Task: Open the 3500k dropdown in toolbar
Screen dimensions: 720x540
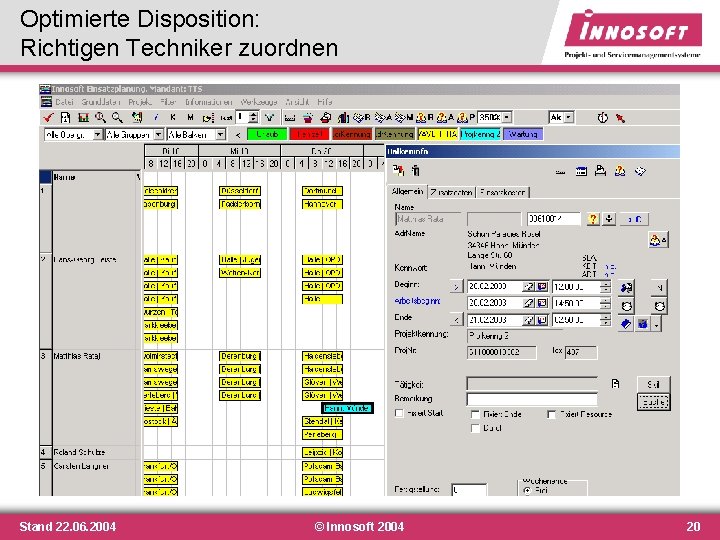Action: point(506,118)
